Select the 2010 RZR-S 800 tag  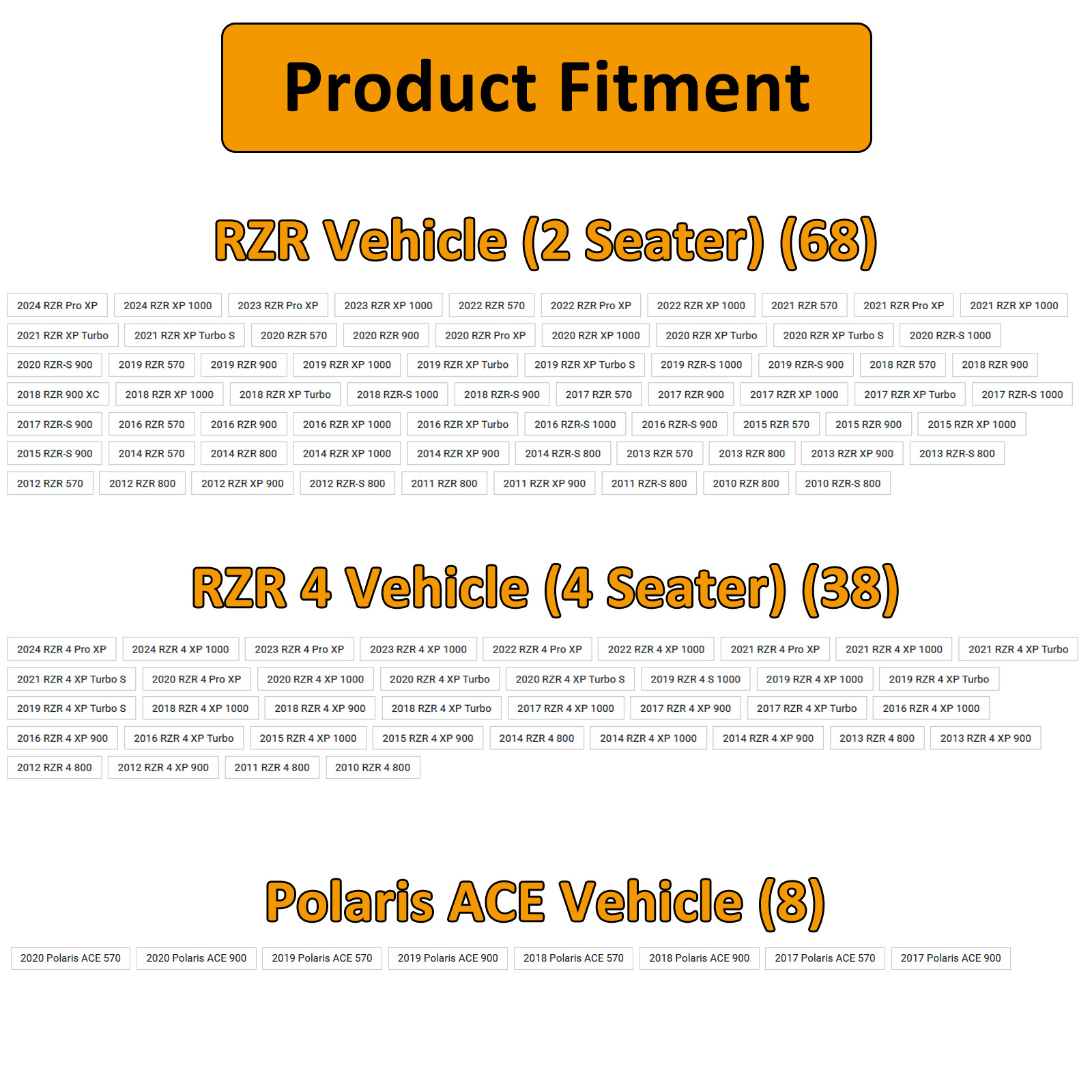pos(843,483)
